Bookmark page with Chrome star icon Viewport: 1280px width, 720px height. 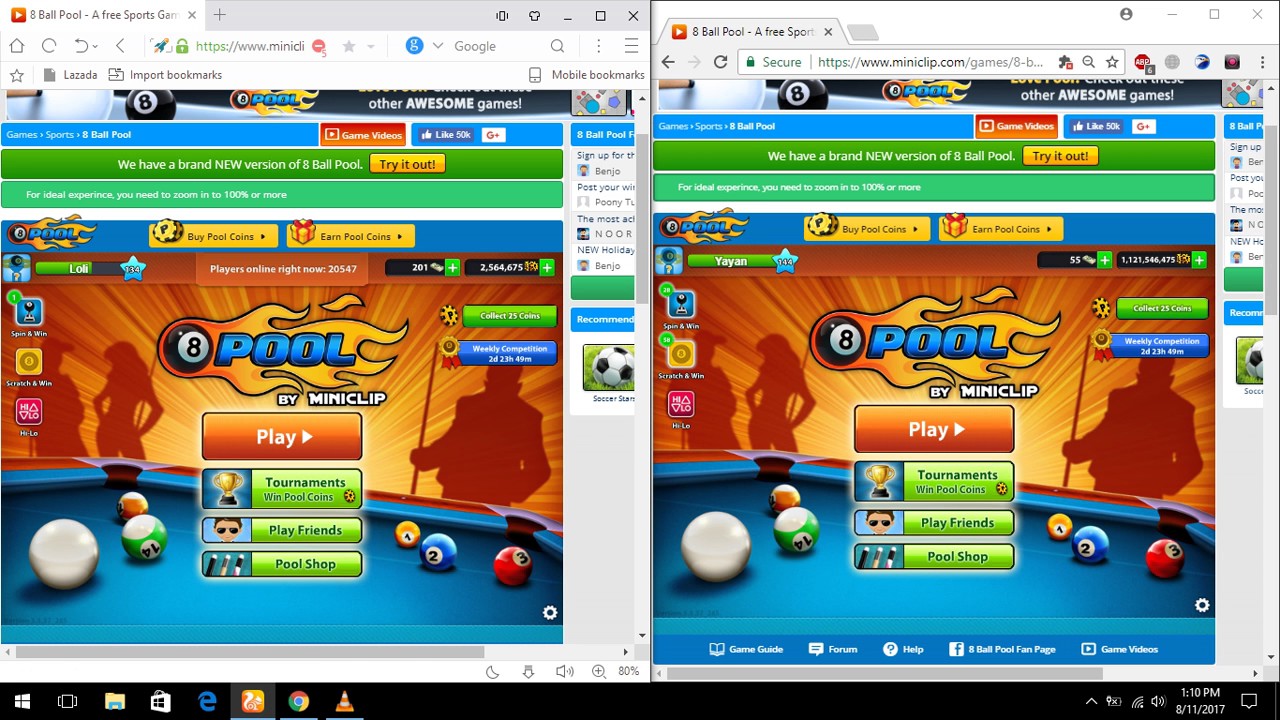tap(1112, 62)
